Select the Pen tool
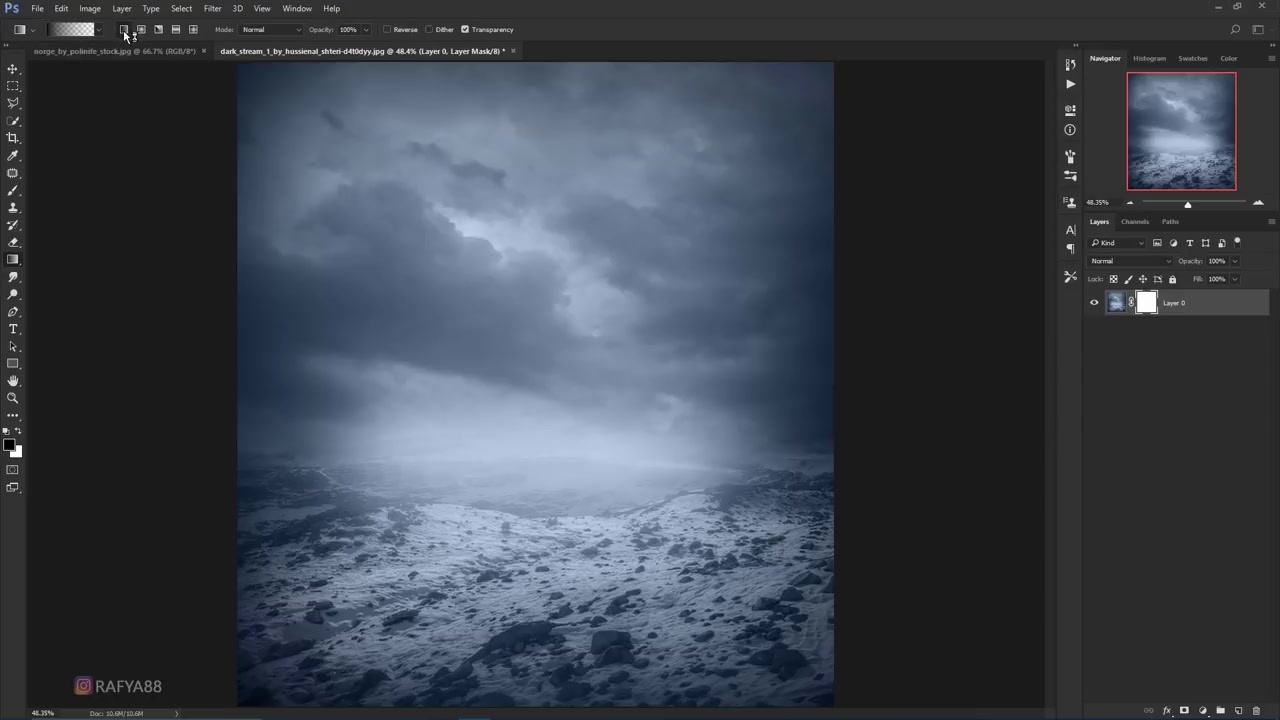The image size is (1280, 720). tap(13, 312)
